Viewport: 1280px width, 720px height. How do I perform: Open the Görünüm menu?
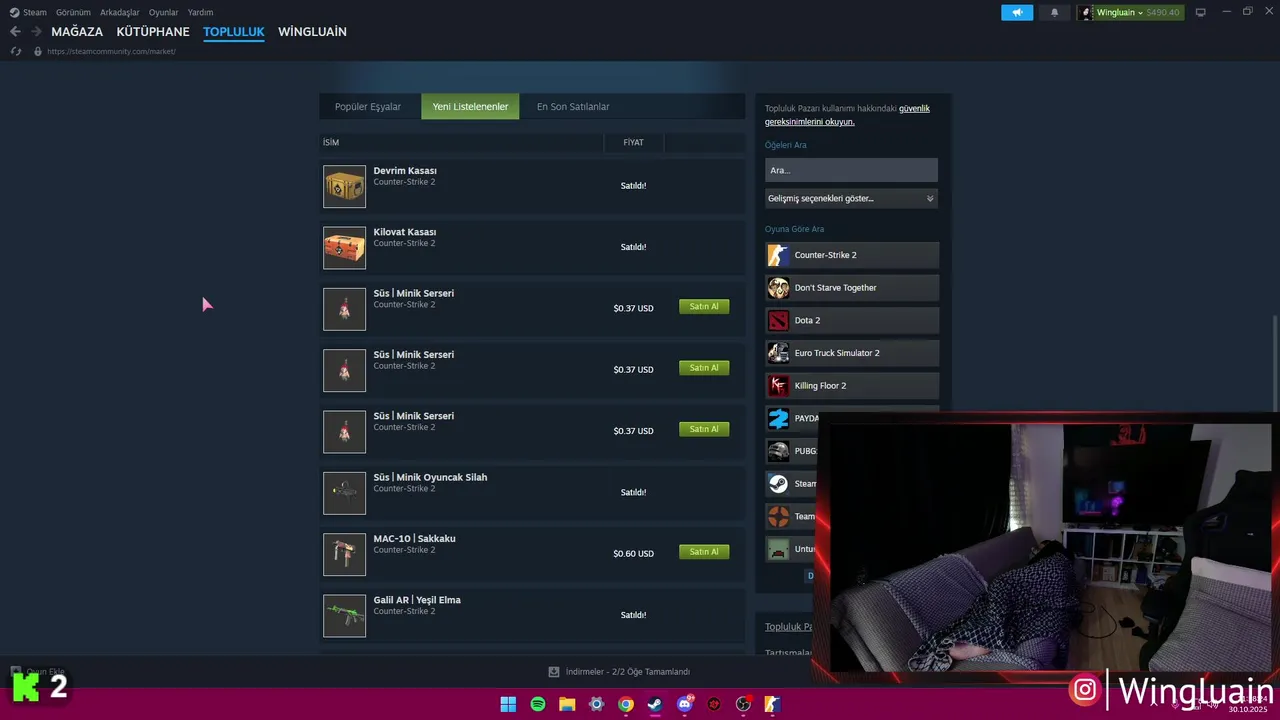73,12
